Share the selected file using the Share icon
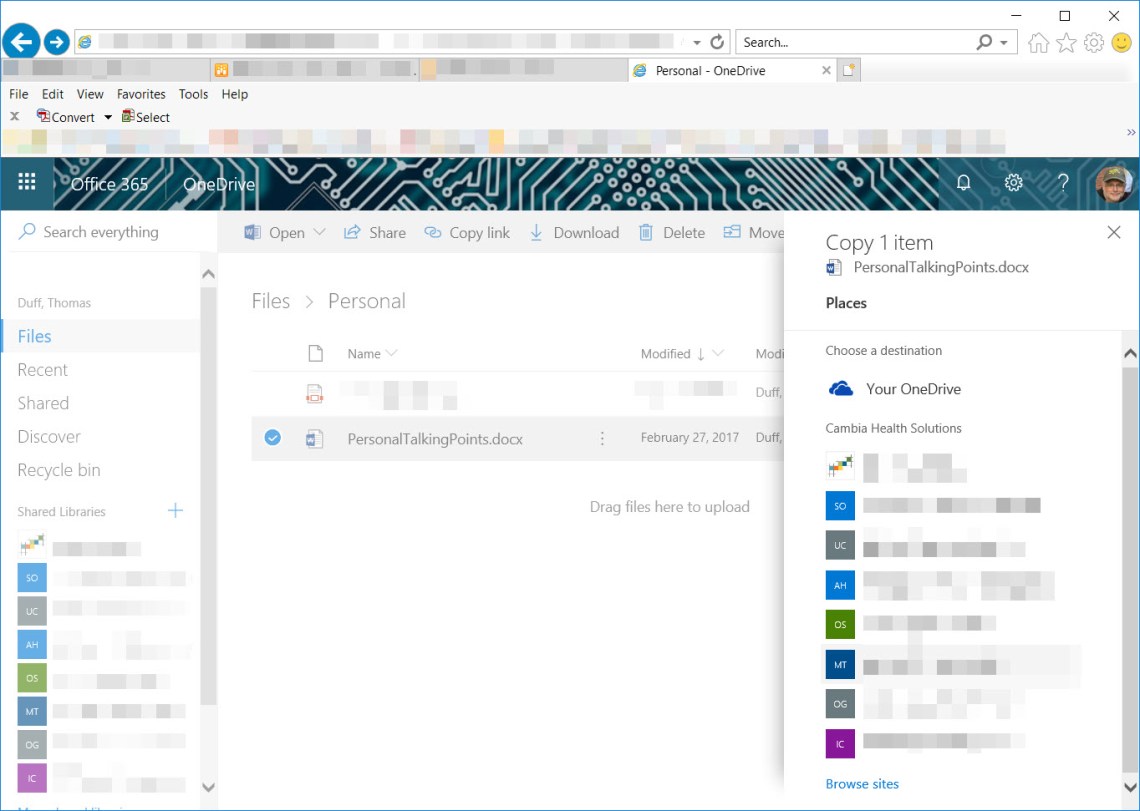 point(374,232)
